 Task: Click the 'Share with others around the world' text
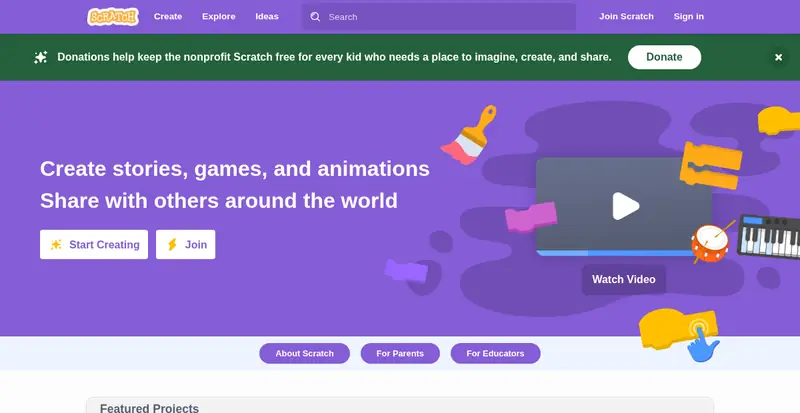tap(219, 201)
